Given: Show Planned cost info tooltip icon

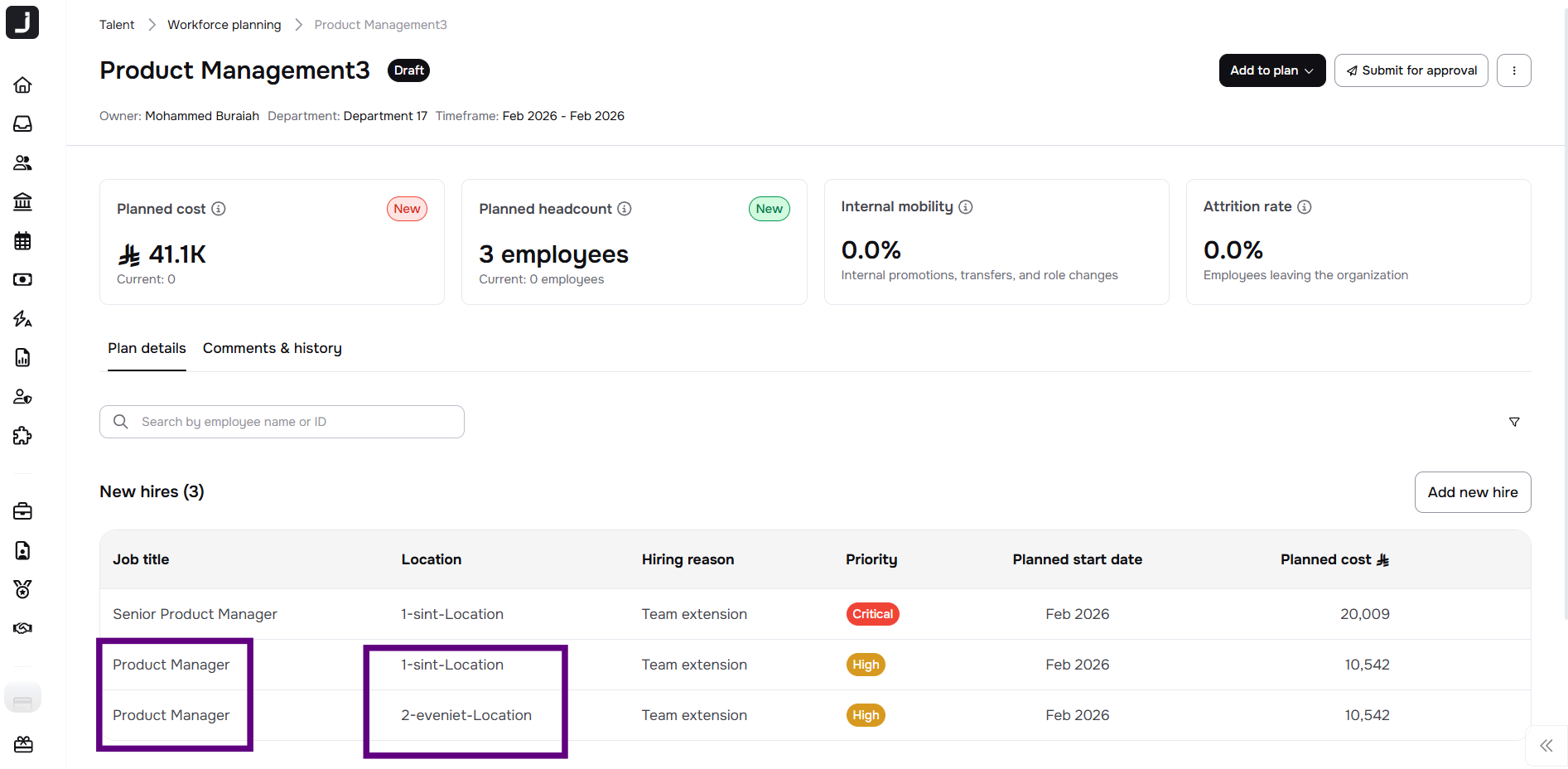Looking at the screenshot, I should tap(219, 209).
